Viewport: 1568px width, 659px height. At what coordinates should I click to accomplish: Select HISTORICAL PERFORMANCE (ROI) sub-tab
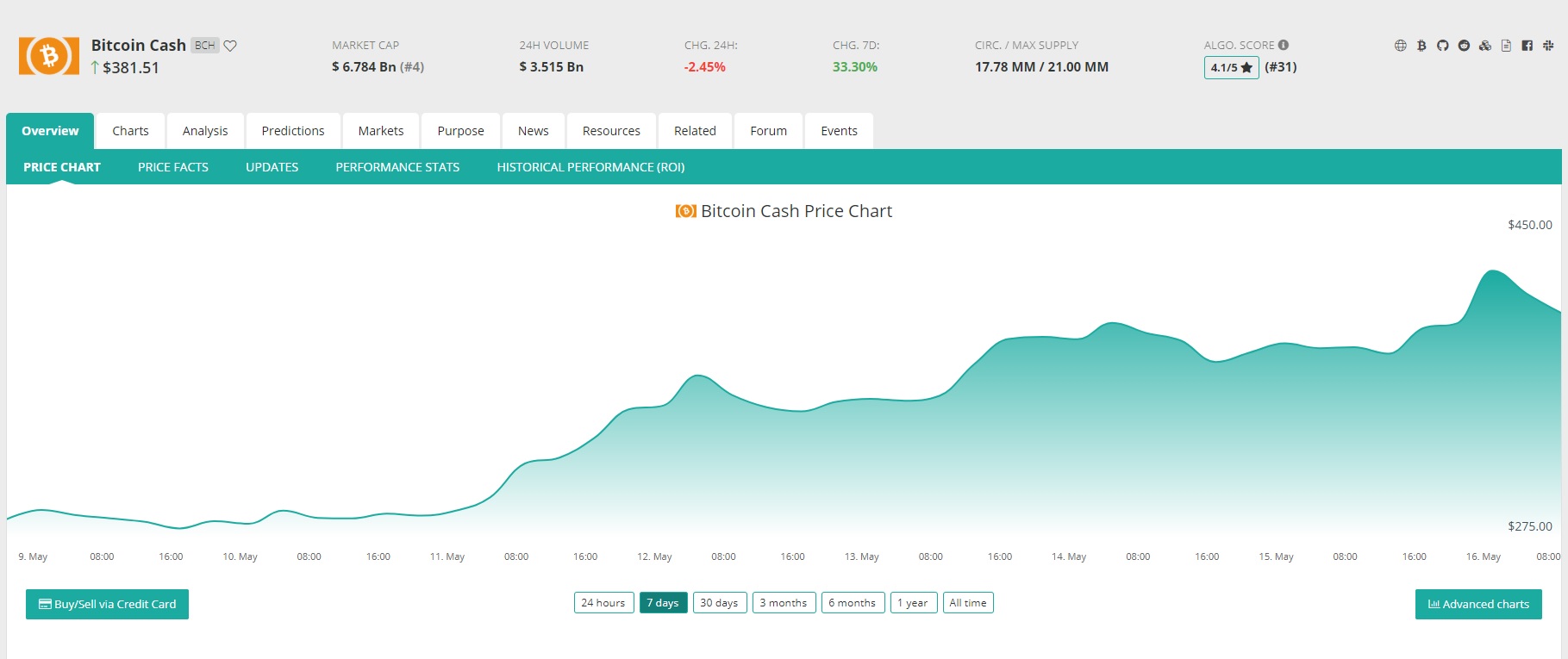[x=590, y=167]
